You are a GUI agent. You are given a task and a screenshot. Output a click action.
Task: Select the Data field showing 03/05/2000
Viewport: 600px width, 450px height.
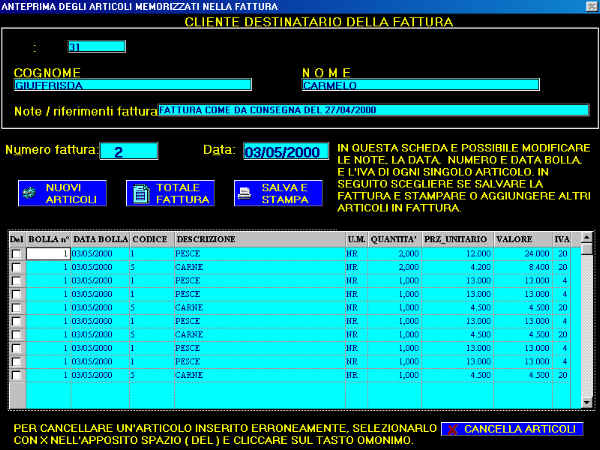(285, 152)
